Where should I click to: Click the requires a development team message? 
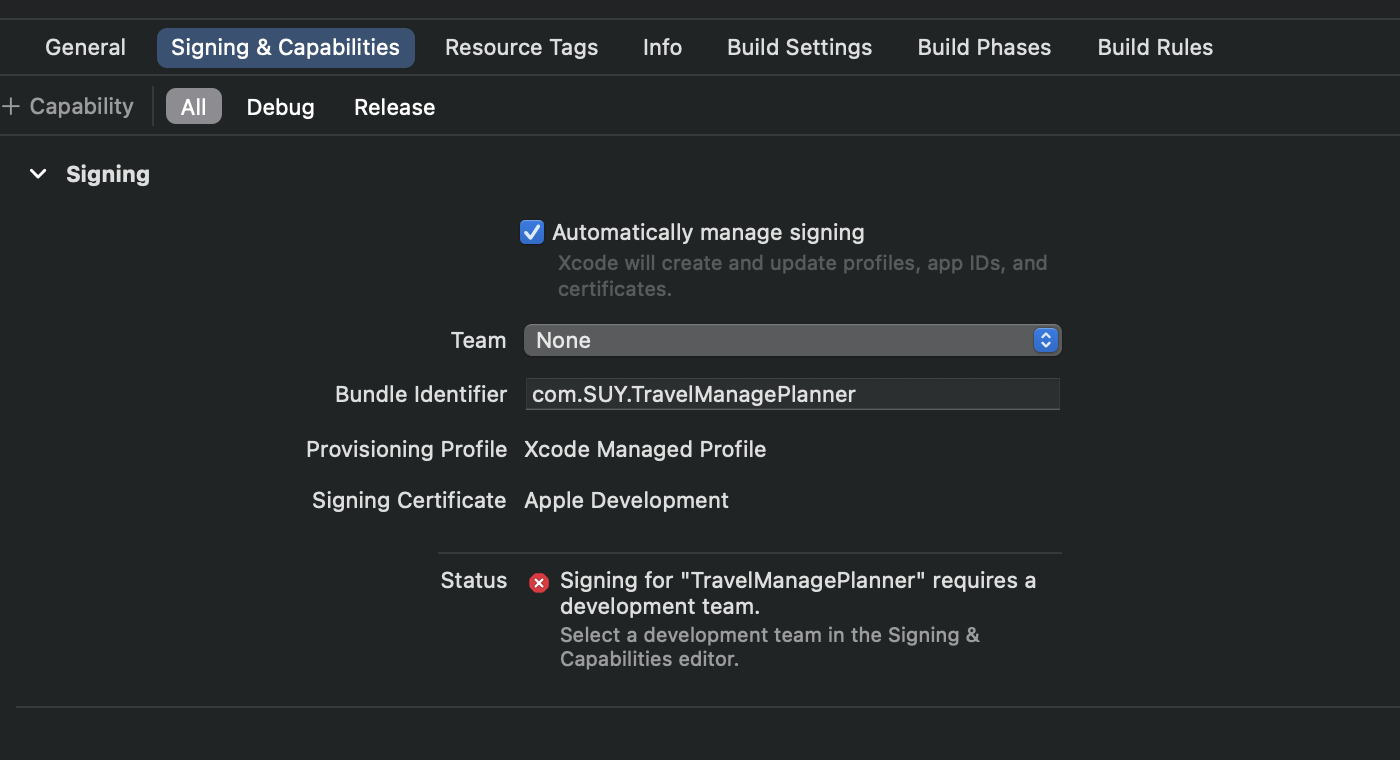(798, 593)
